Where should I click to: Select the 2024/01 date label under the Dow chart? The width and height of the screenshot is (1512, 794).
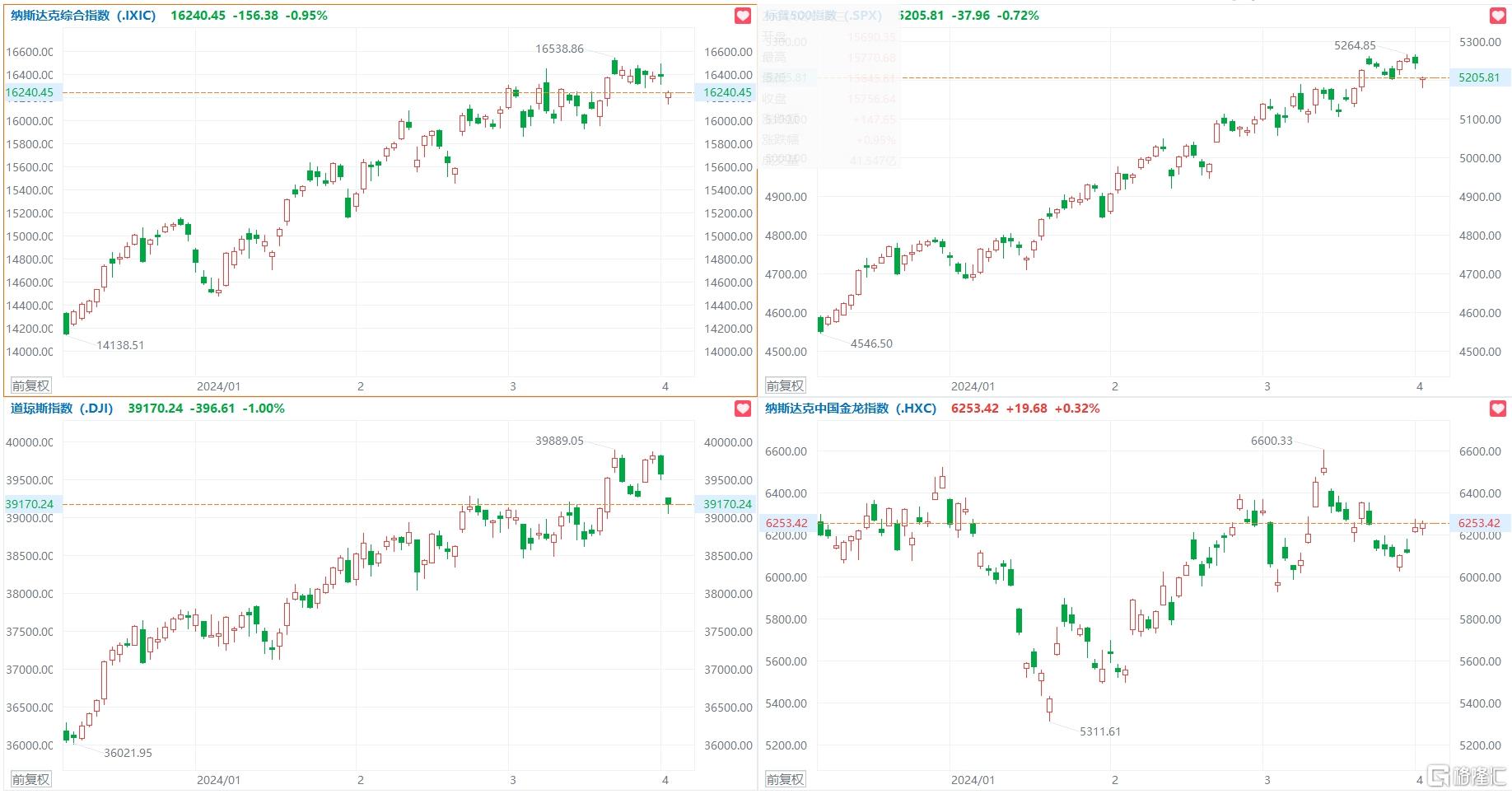[x=218, y=780]
